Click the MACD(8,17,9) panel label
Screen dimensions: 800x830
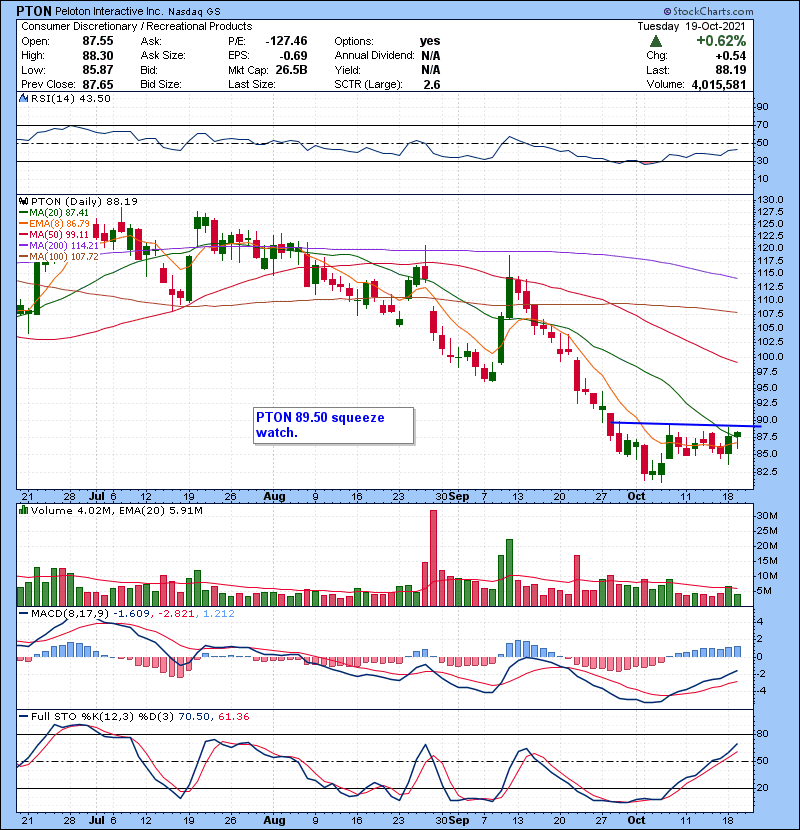tap(70, 614)
